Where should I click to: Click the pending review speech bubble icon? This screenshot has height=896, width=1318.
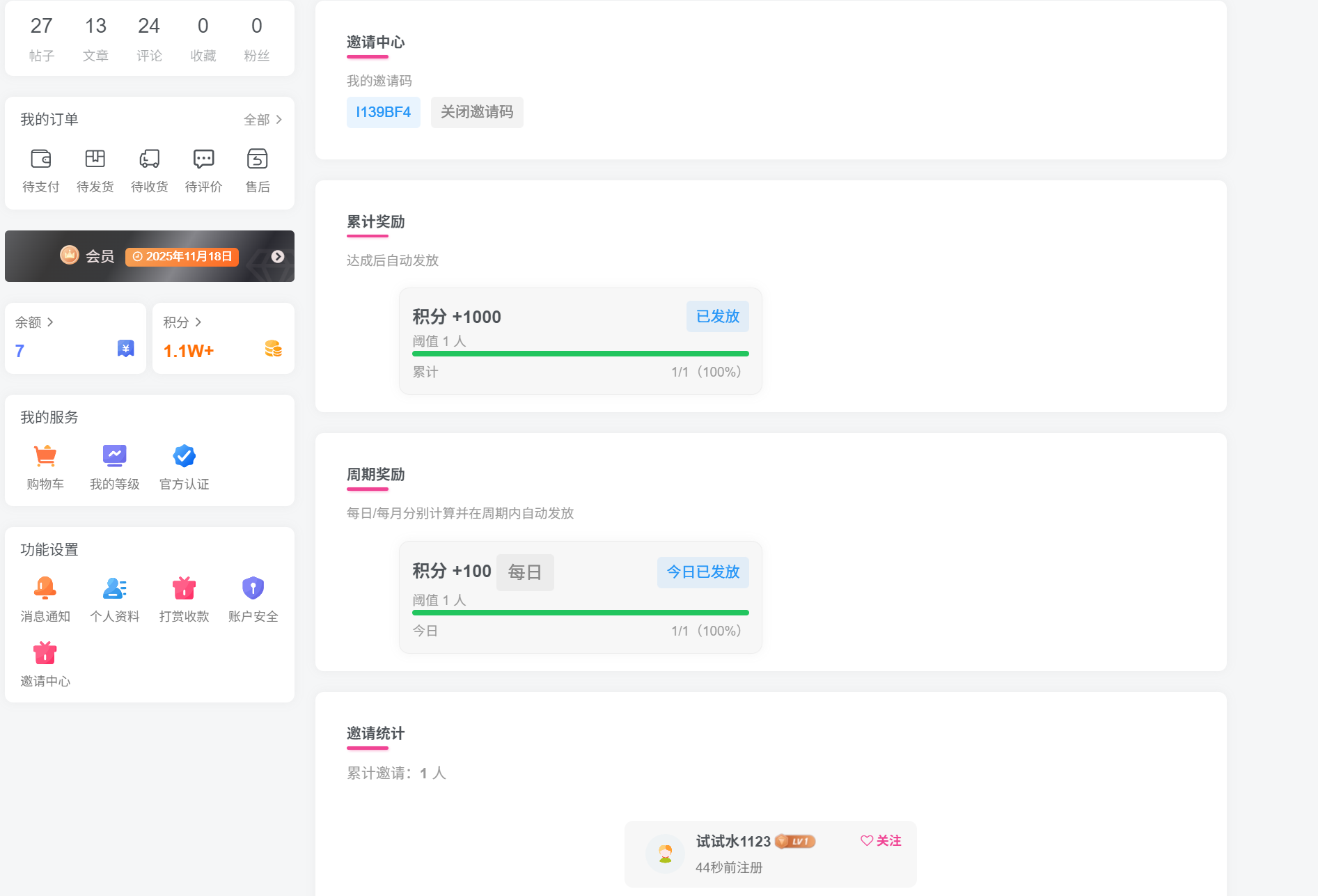pos(203,159)
